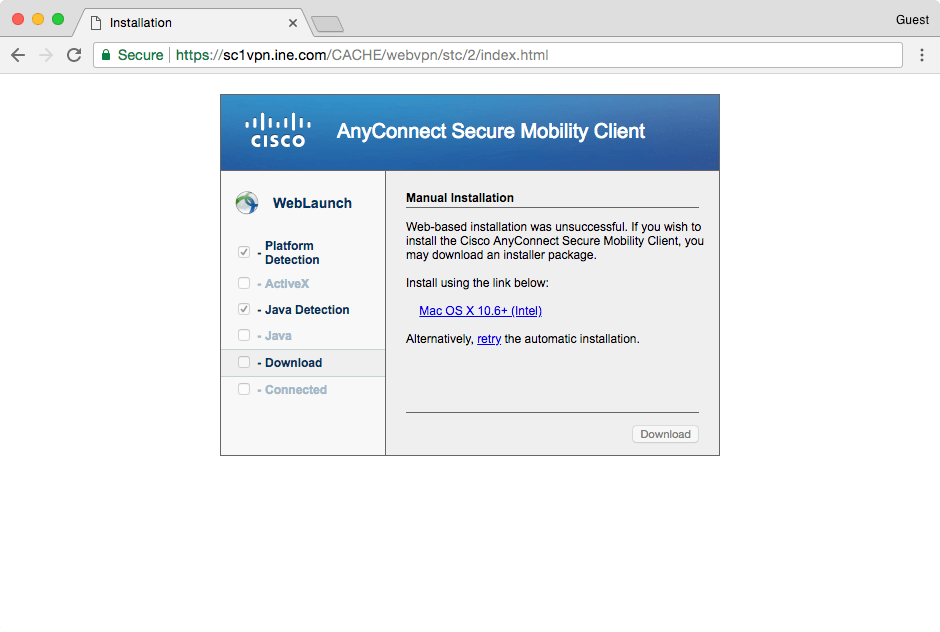The image size is (940, 632).
Task: Click the WebLaunch globe icon
Action: [x=246, y=202]
